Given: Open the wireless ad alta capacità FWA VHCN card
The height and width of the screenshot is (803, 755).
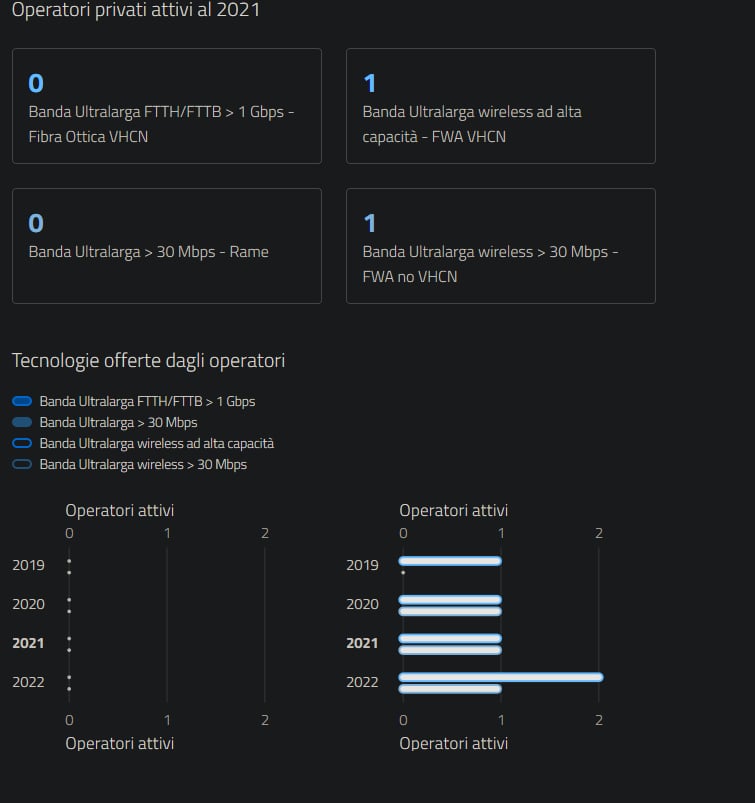Looking at the screenshot, I should click(x=500, y=106).
